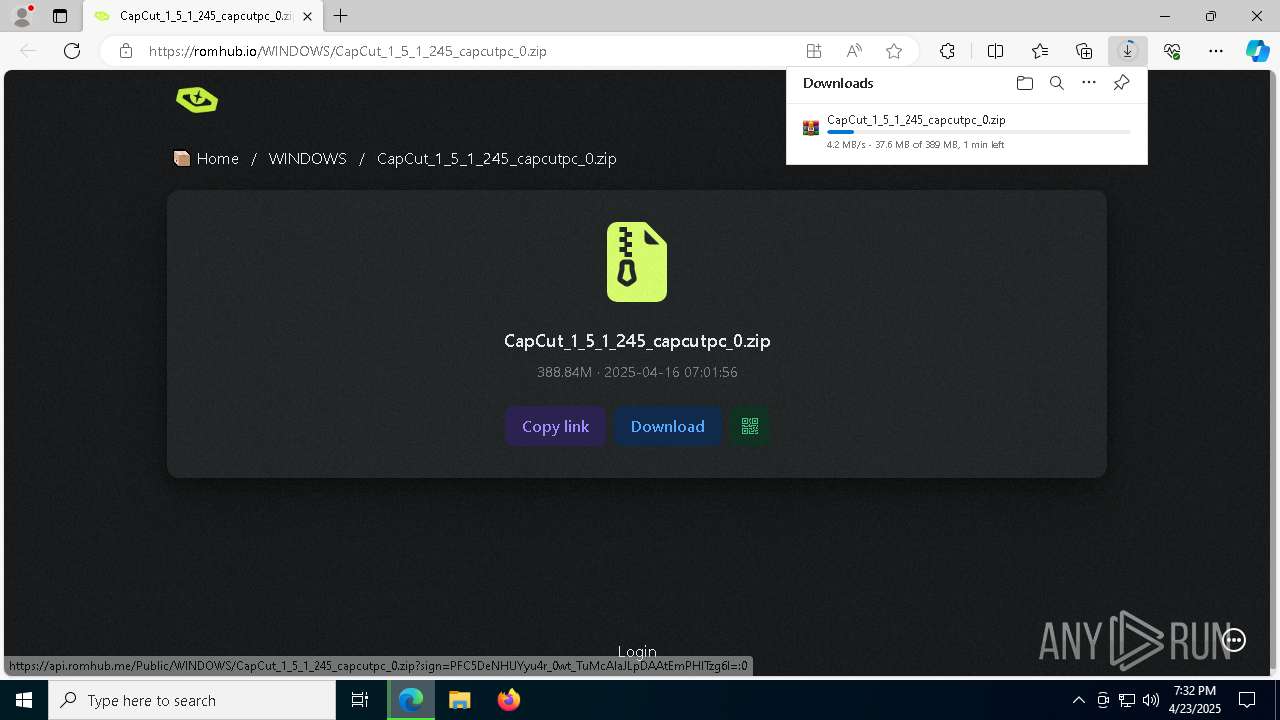Click the romhub.io address bar
Viewport: 1280px width, 720px height.
click(x=470, y=51)
